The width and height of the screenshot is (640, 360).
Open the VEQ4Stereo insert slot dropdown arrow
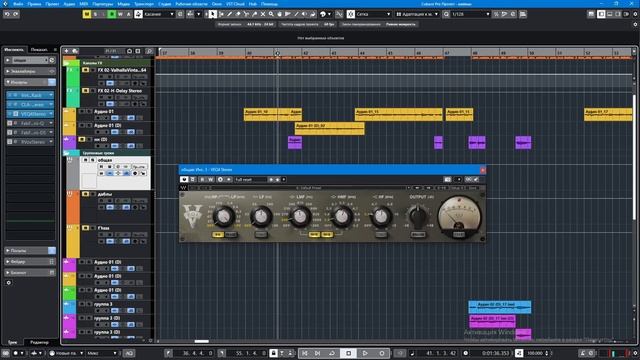click(x=51, y=114)
